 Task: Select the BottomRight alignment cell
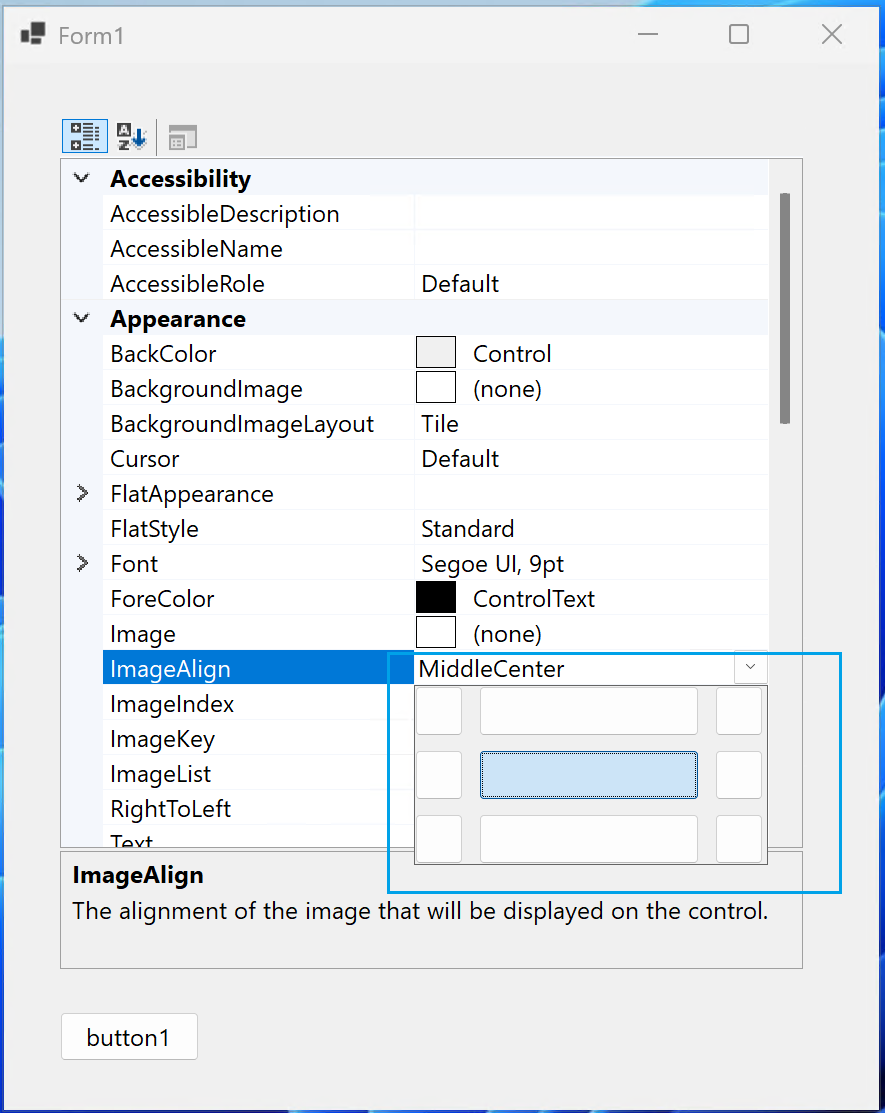tap(738, 839)
